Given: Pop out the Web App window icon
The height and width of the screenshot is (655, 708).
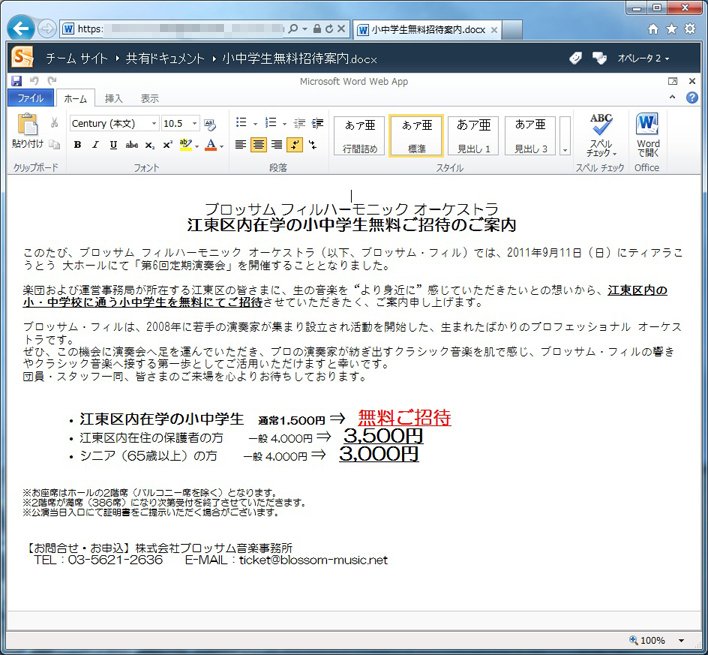Looking at the screenshot, I should [x=672, y=81].
